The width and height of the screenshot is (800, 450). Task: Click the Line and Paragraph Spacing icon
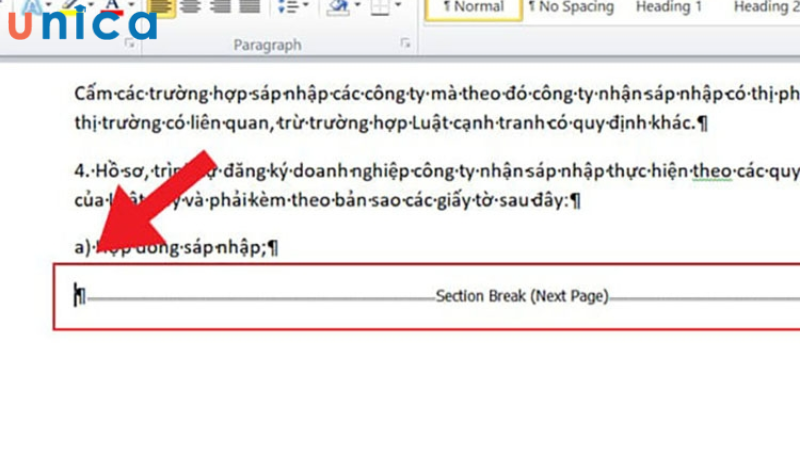click(288, 7)
